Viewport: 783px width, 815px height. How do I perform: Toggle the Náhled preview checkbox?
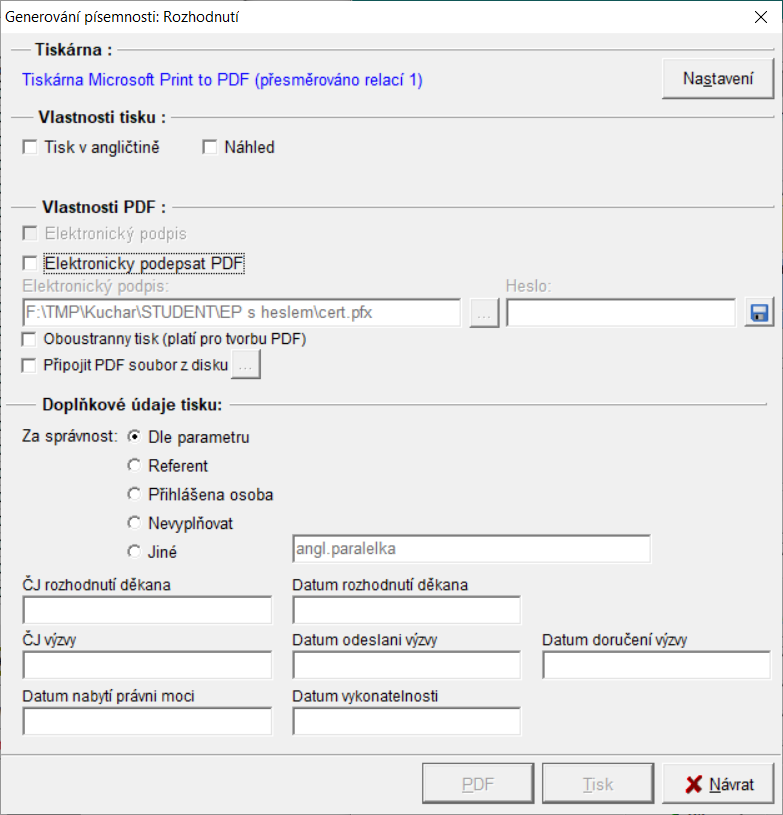point(210,148)
